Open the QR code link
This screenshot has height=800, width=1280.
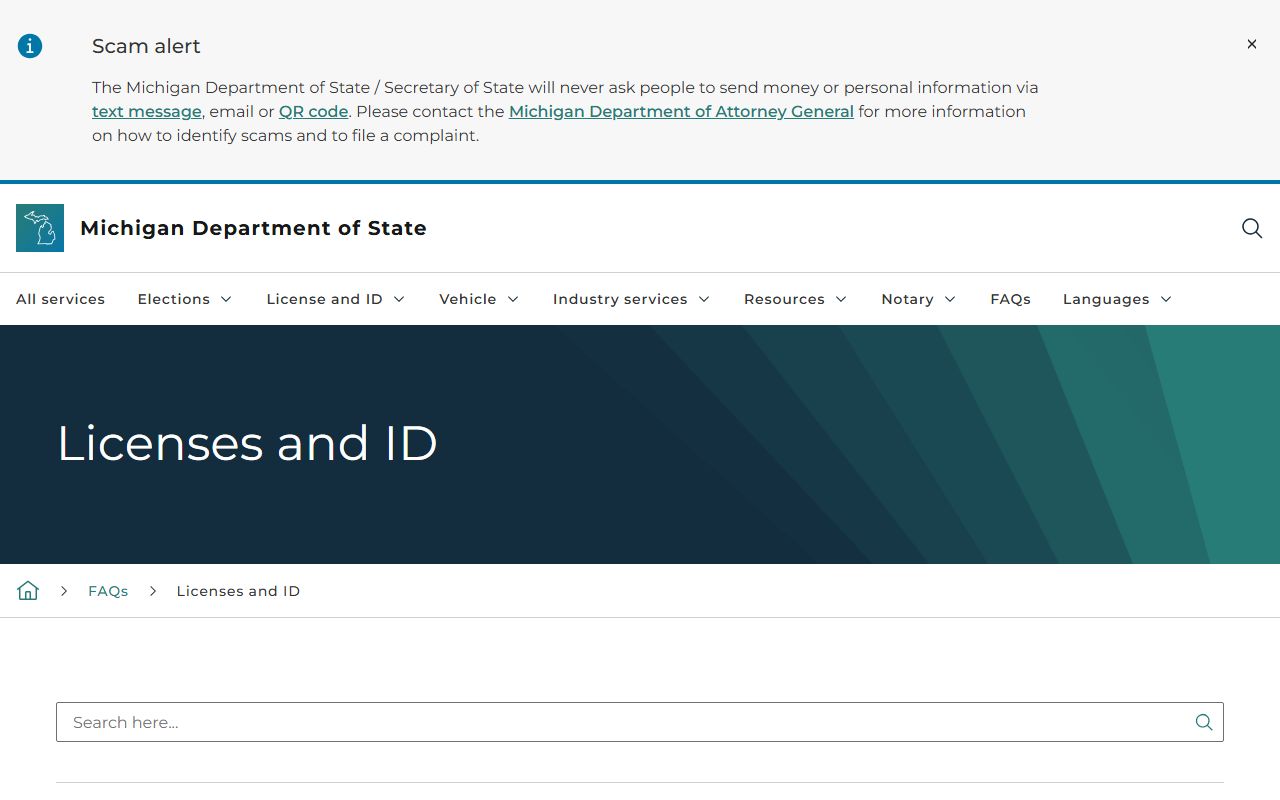click(x=313, y=111)
